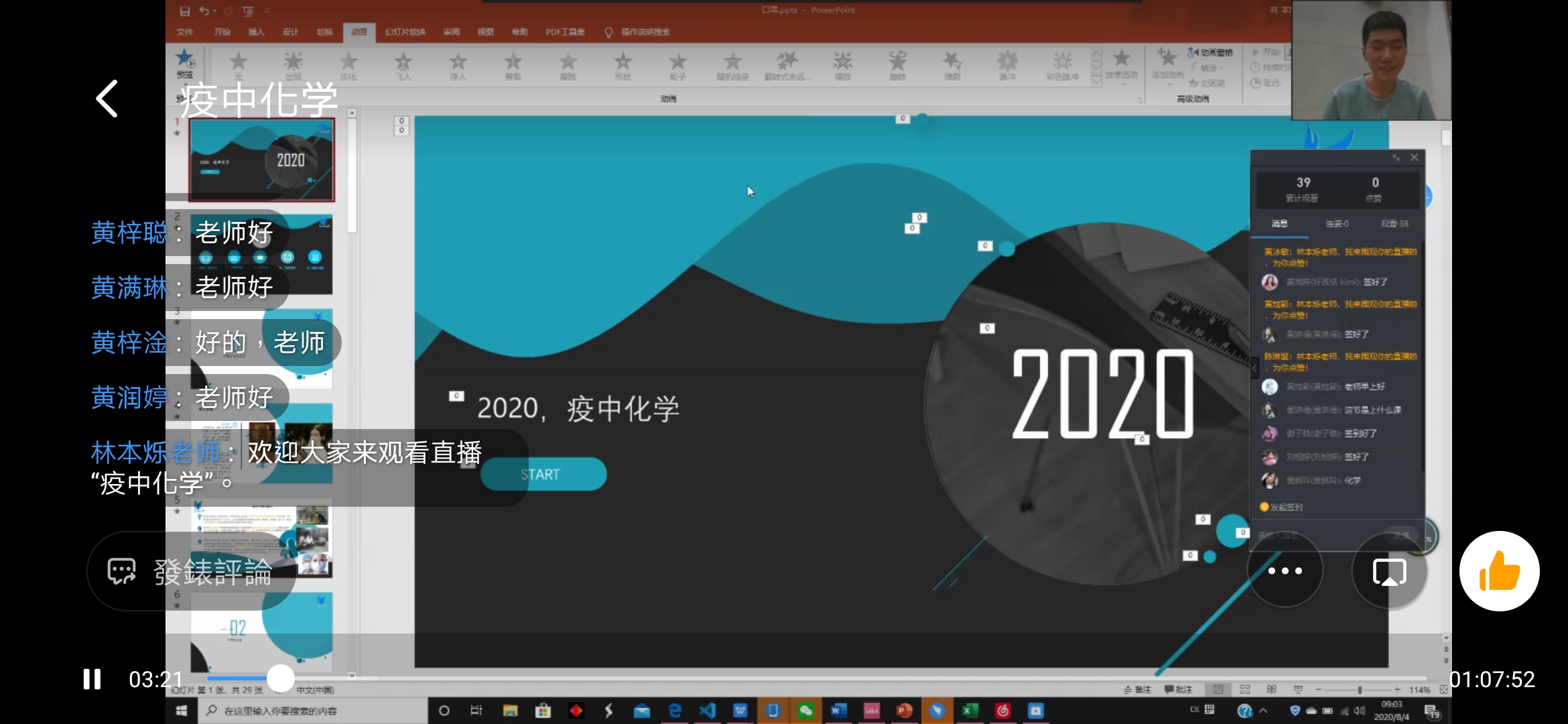
Task: Expand the animation gallery more arrow
Action: coord(1096,80)
